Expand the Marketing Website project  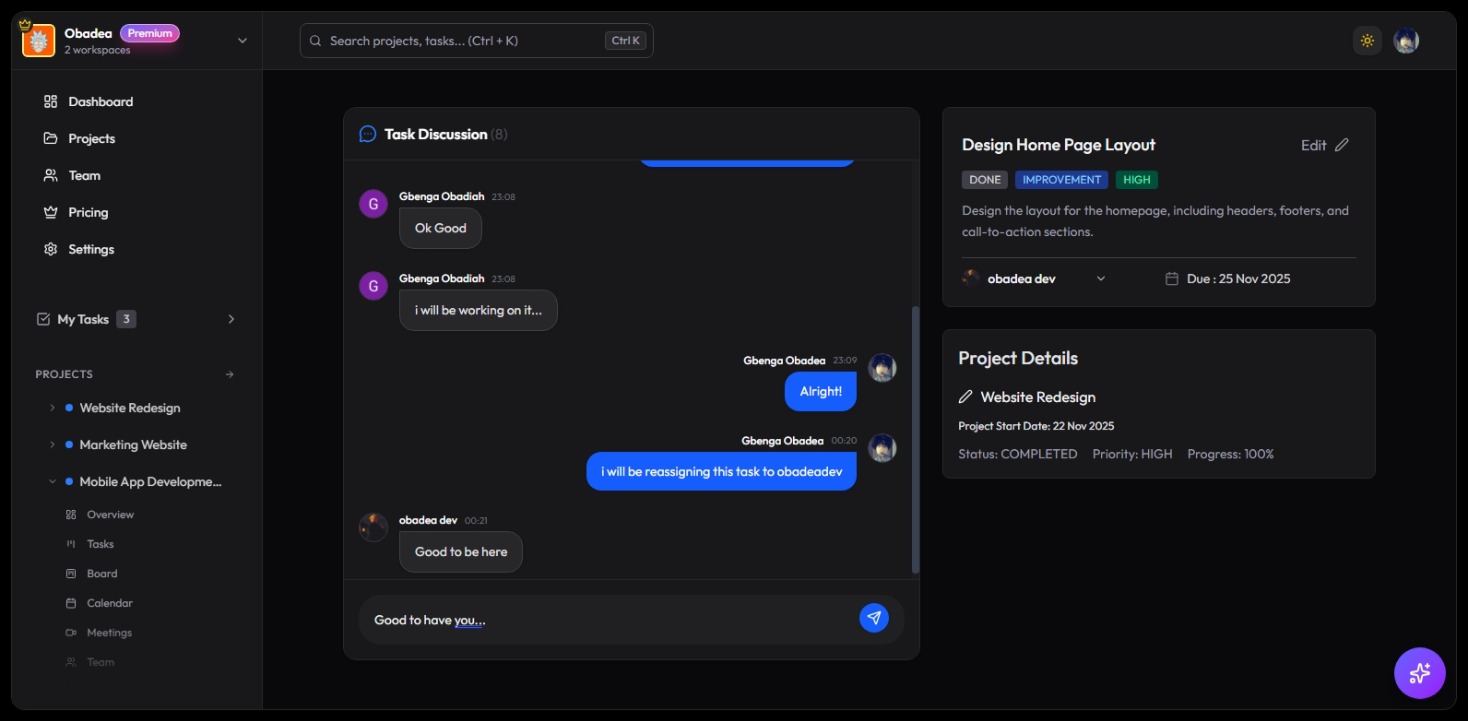(52, 445)
